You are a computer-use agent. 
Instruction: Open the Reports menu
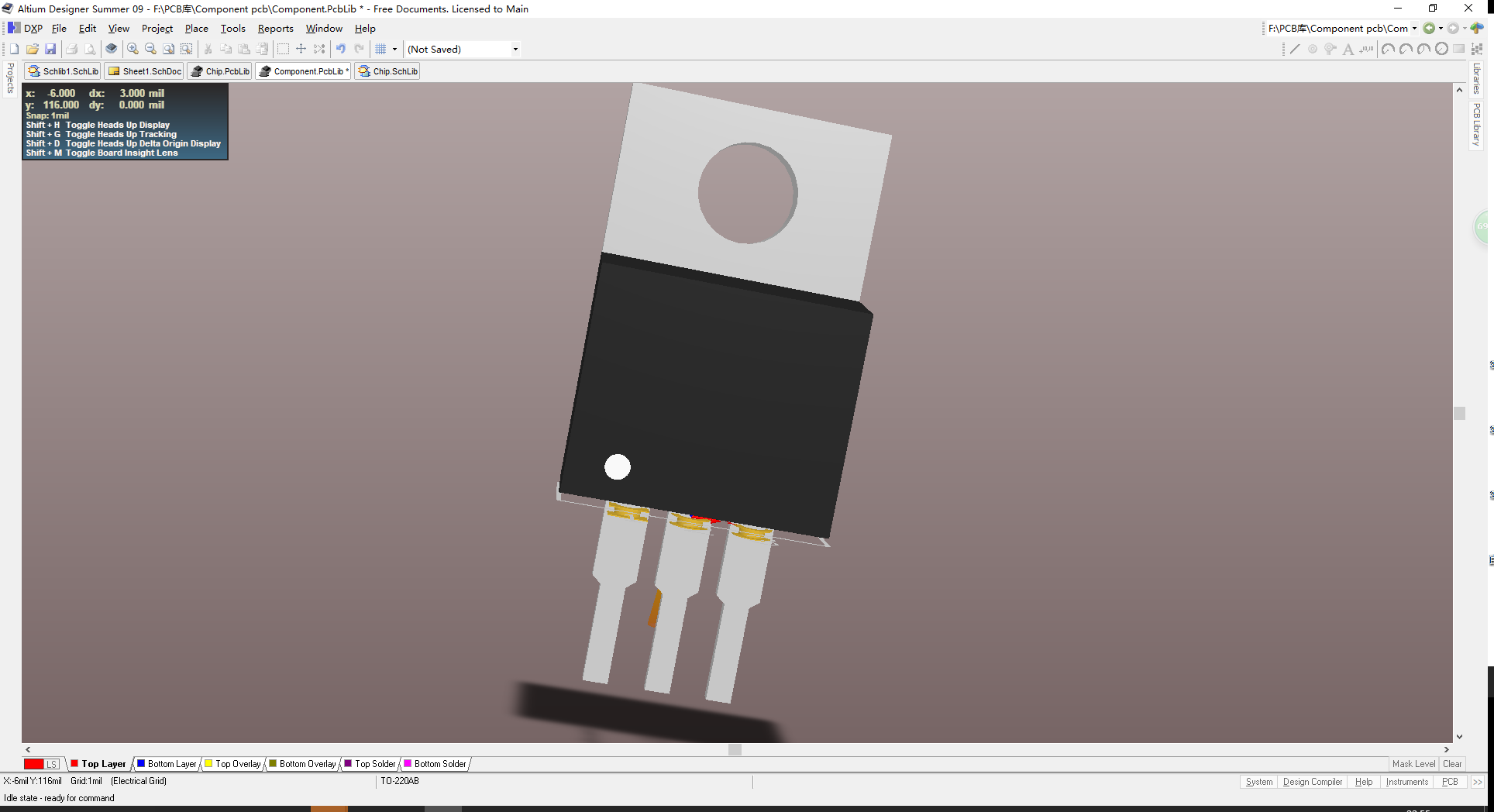(x=276, y=29)
